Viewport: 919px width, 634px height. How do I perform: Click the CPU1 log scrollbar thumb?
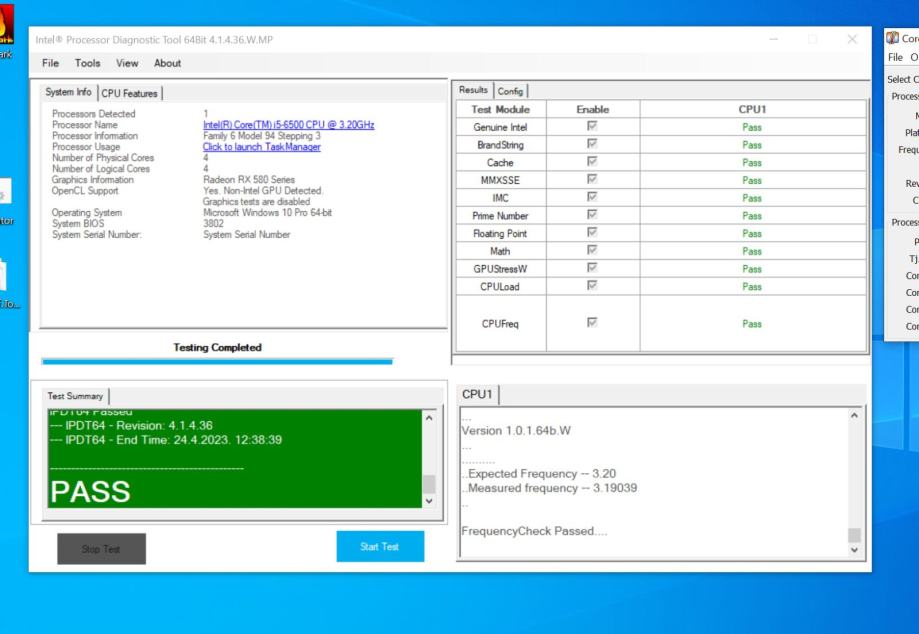point(854,535)
